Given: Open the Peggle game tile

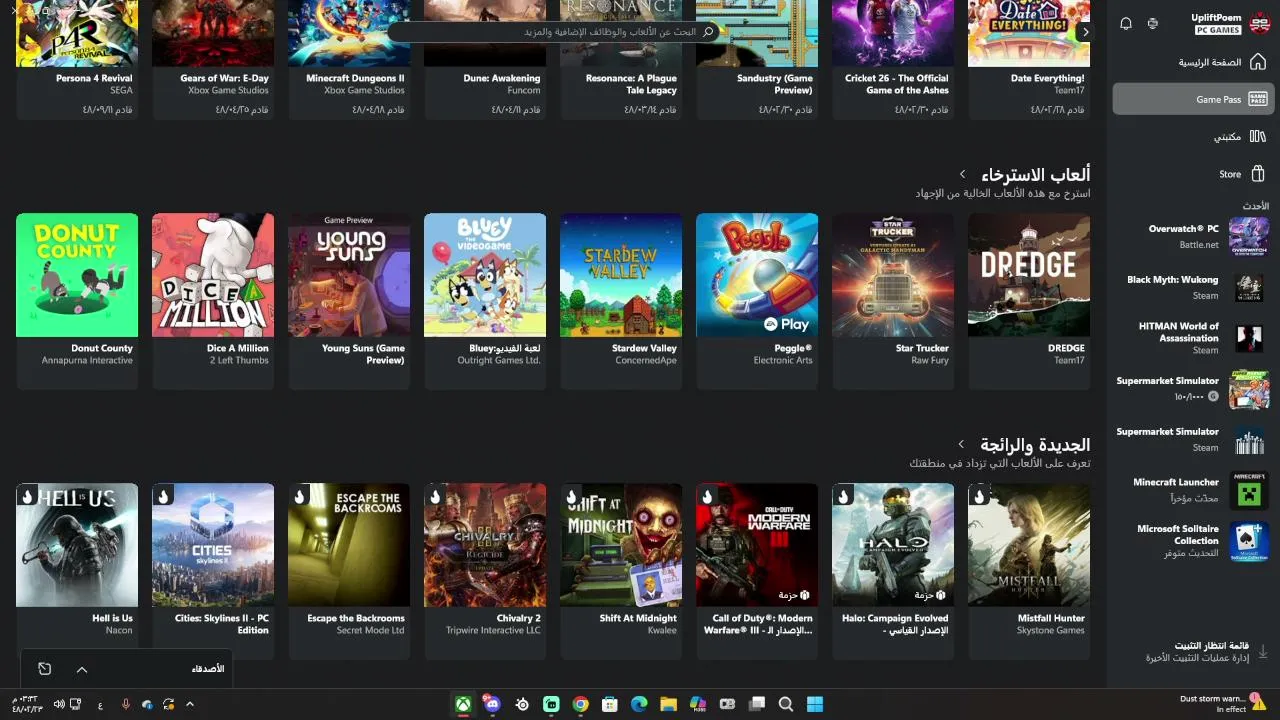Looking at the screenshot, I should tap(757, 300).
